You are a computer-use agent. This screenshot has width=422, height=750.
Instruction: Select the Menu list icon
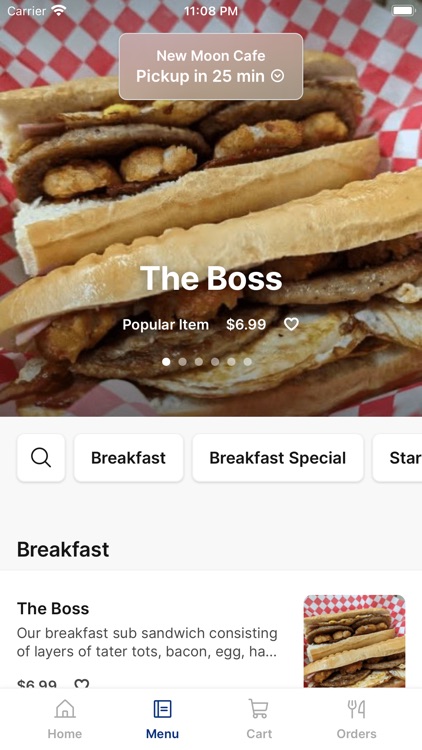click(162, 709)
